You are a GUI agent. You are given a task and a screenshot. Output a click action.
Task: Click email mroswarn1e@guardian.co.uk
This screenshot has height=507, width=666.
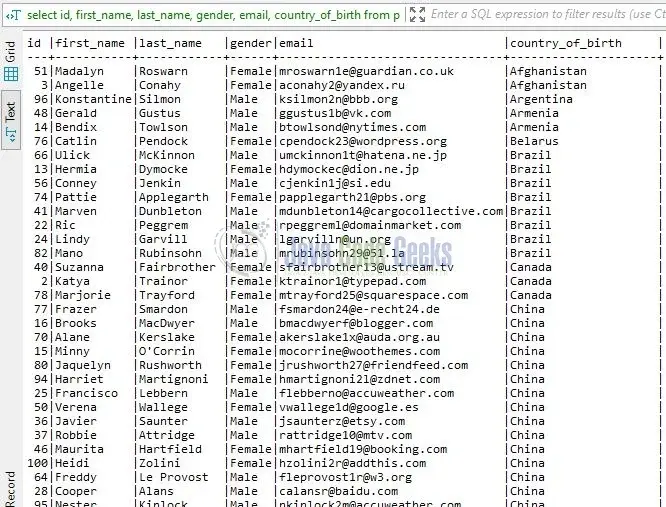367,71
